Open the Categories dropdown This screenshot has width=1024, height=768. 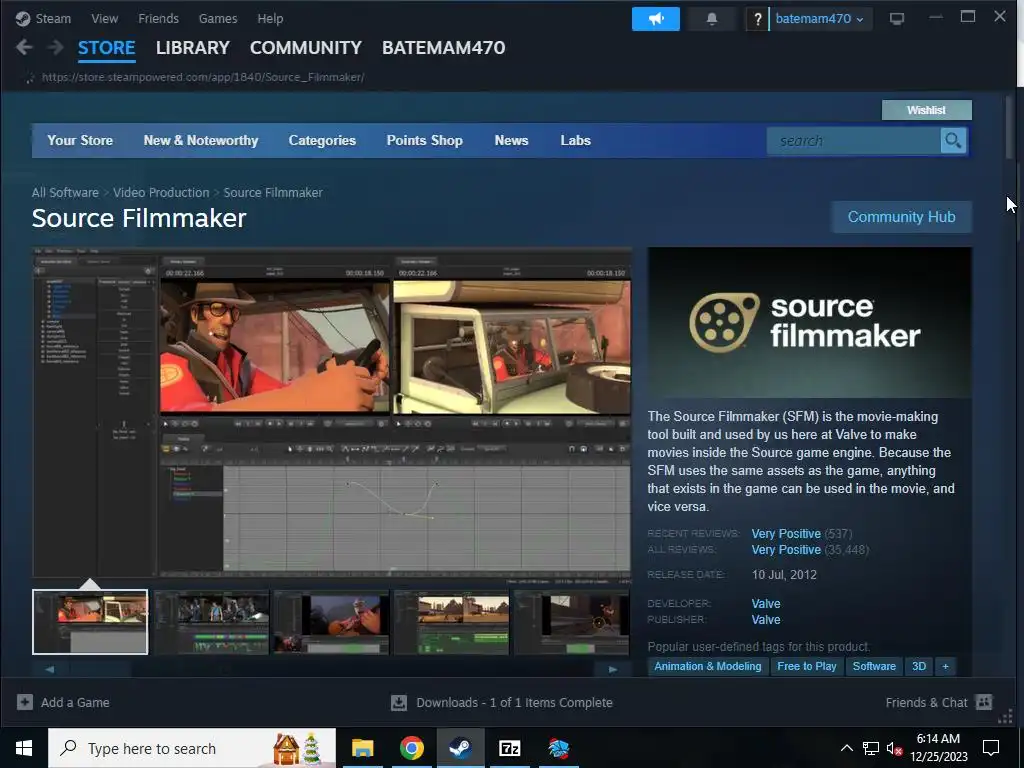[x=322, y=140]
